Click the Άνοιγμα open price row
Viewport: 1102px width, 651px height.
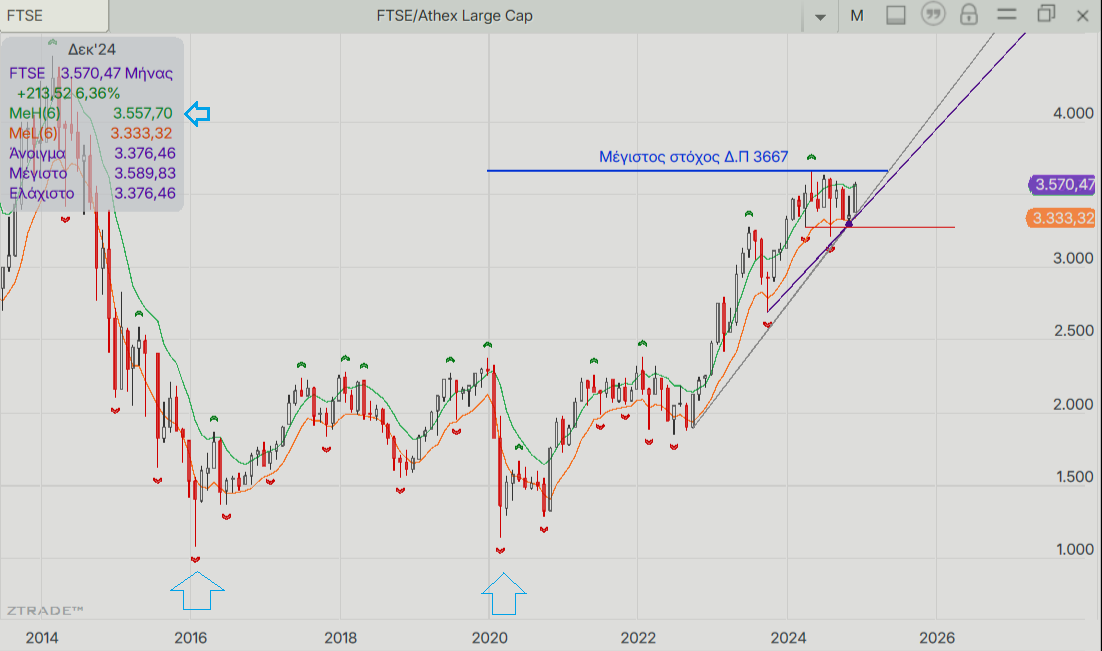pos(92,153)
